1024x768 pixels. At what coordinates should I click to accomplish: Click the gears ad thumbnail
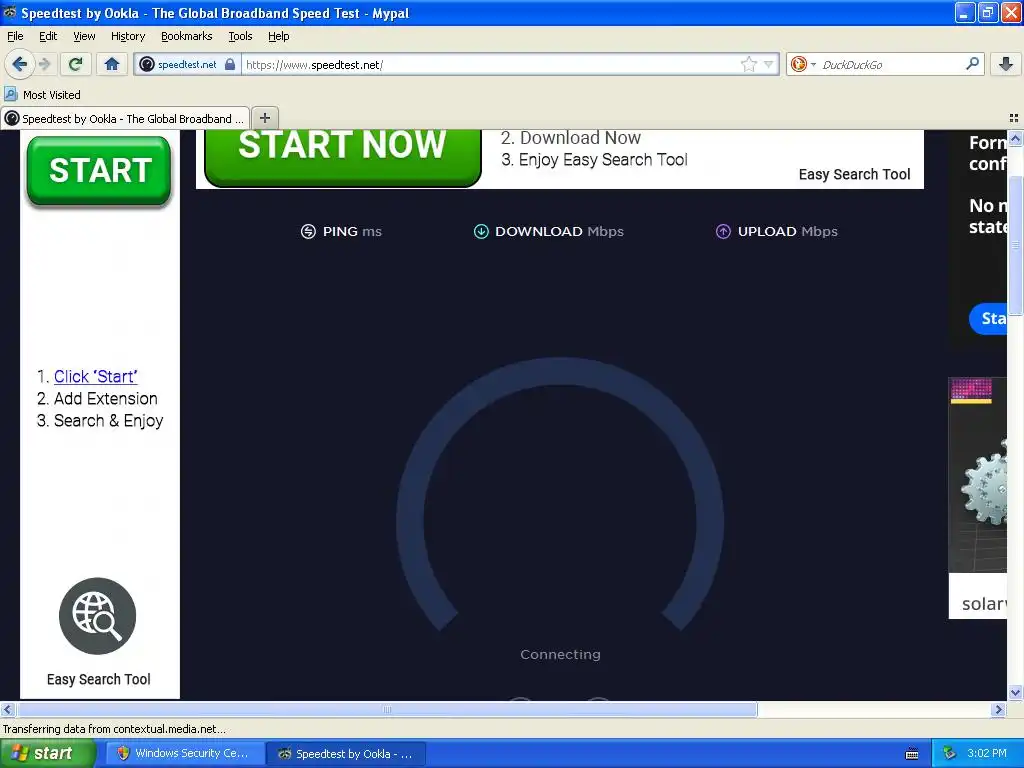[978, 475]
